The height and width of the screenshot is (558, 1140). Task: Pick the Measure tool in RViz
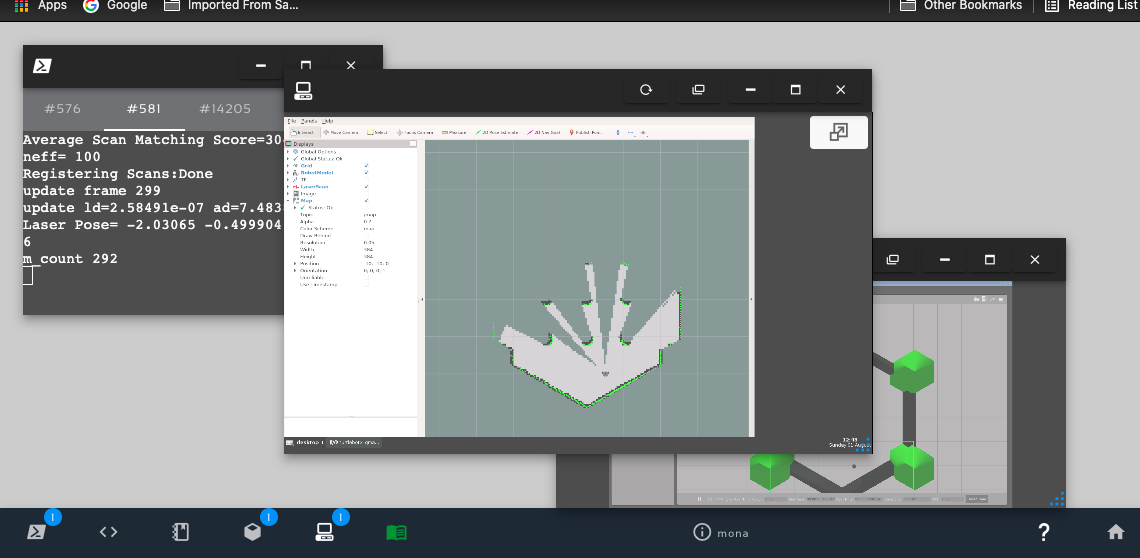tap(454, 132)
